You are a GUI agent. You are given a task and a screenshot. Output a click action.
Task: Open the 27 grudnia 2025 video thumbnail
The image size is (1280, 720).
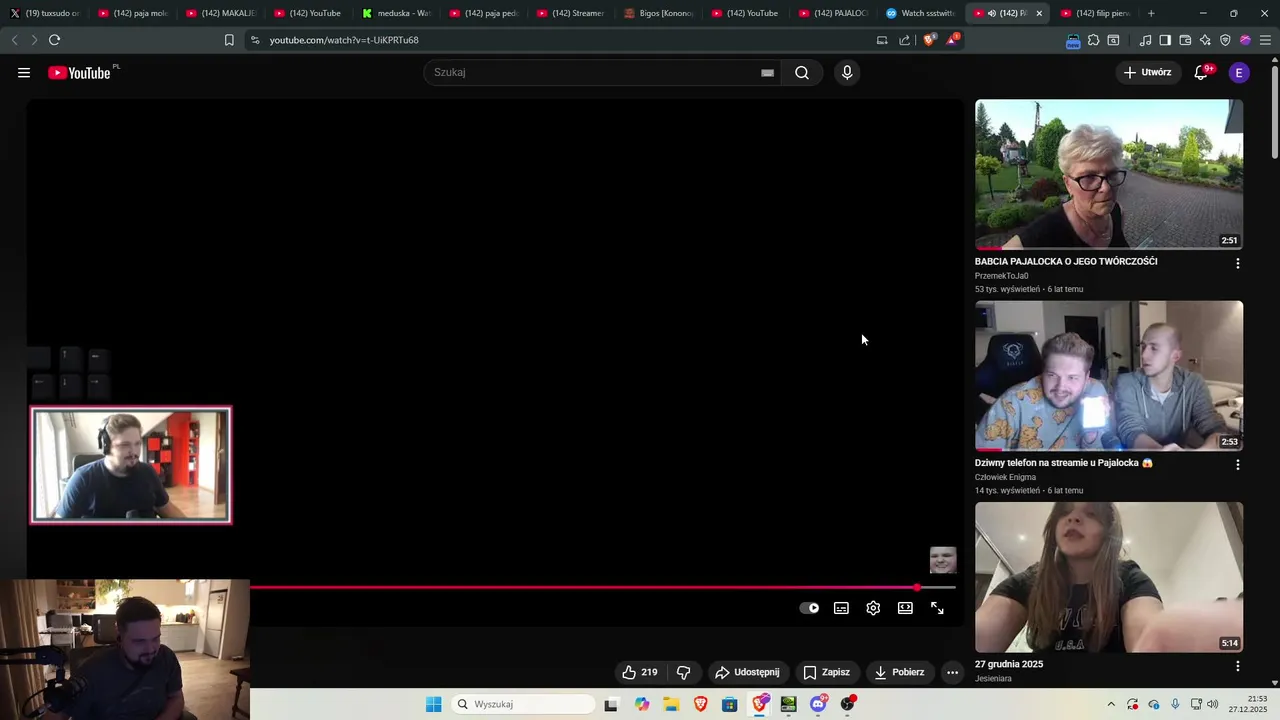click(x=1109, y=577)
